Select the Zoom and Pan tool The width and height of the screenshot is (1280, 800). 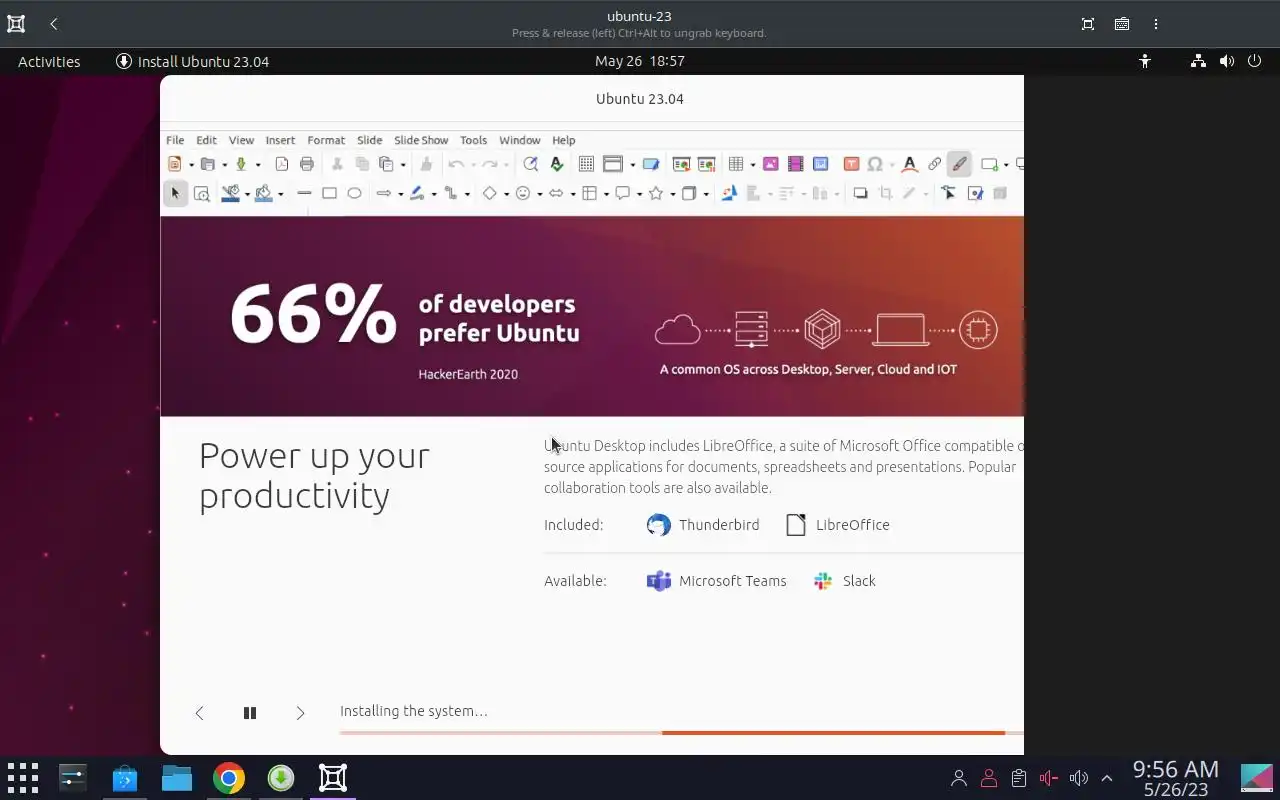click(202, 194)
